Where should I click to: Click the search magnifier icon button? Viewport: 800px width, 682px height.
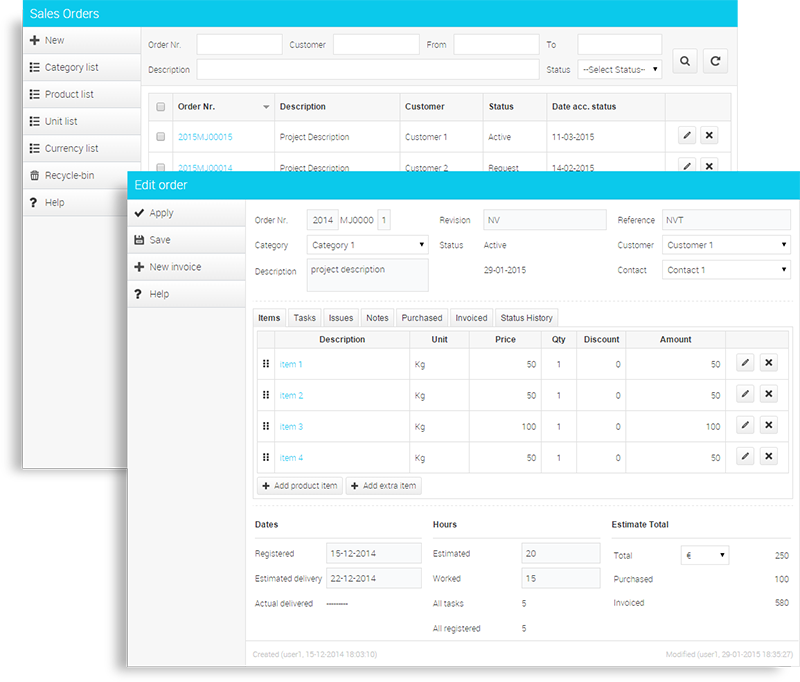tap(685, 61)
